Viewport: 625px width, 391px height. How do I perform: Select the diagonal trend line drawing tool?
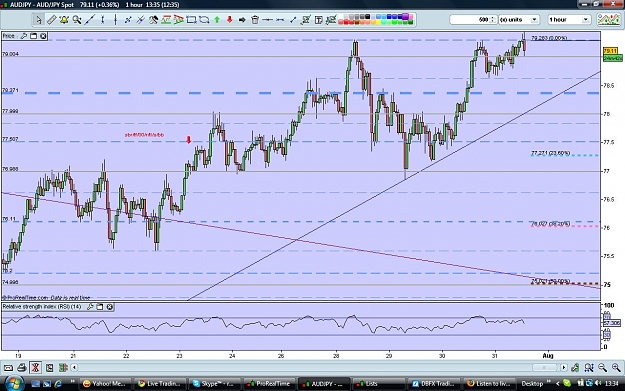coord(90,20)
